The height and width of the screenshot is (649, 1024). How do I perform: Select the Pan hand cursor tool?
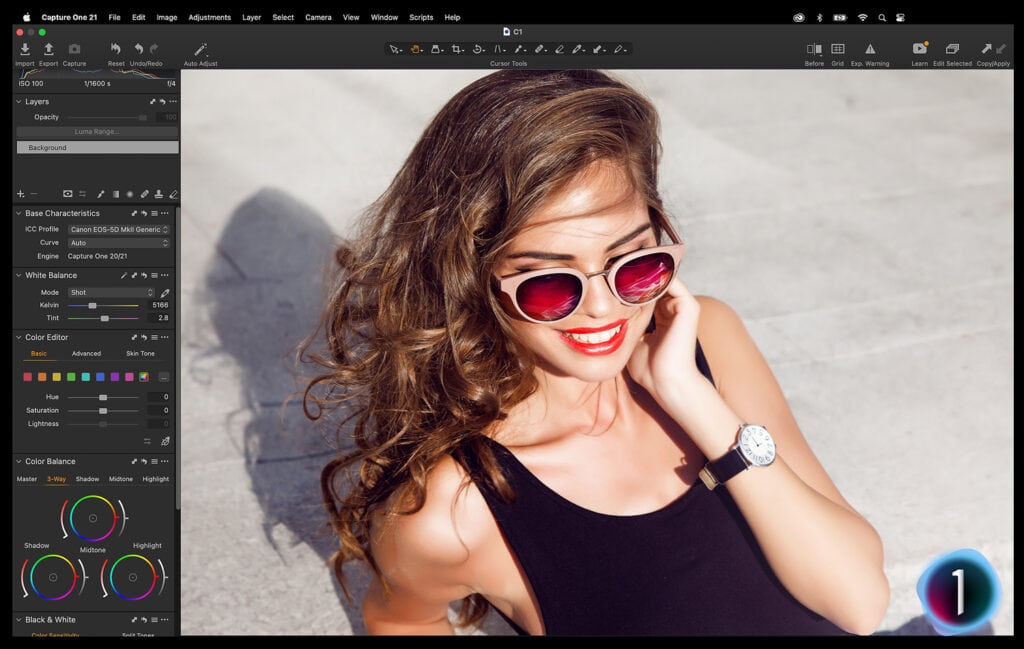[x=415, y=49]
